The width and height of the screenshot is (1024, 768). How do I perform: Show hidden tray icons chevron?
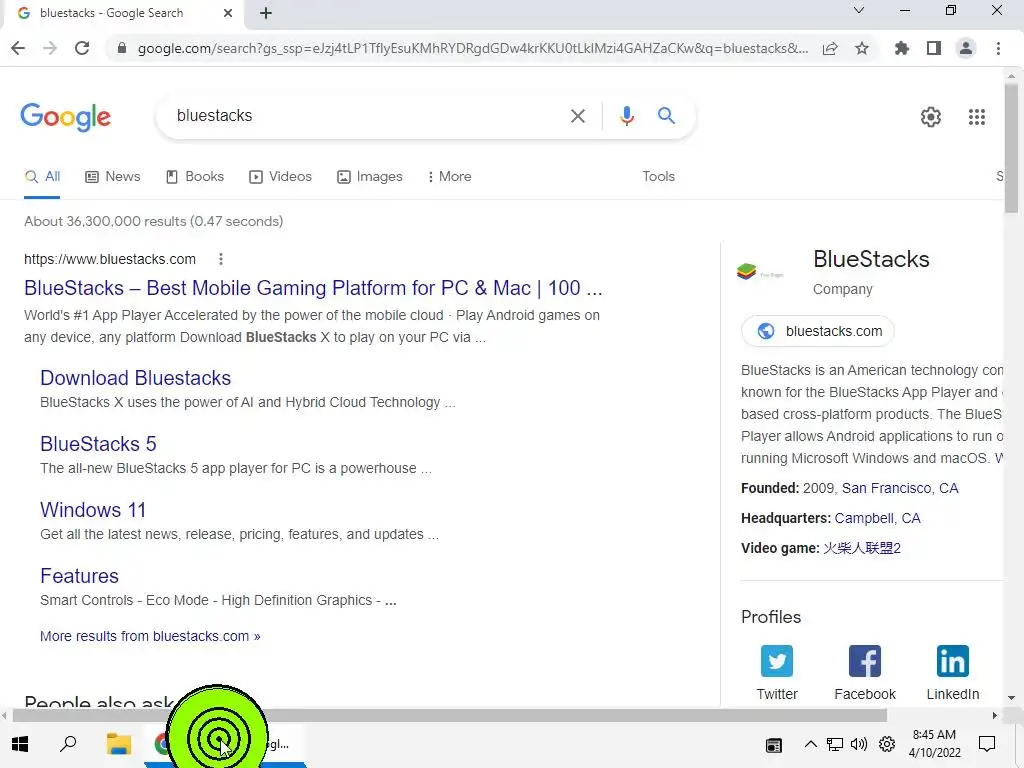pyautogui.click(x=810, y=744)
